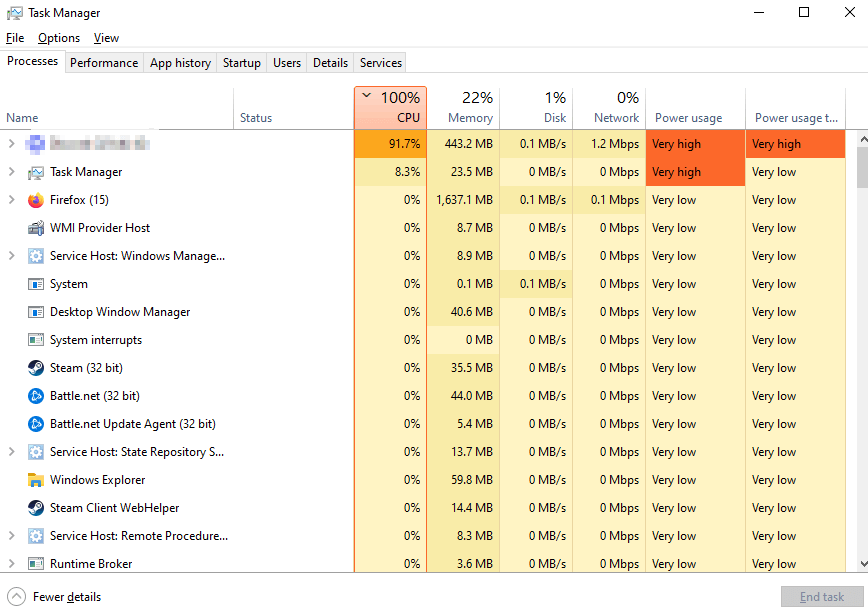Open the Options menu
Image resolution: width=868 pixels, height=615 pixels.
pyautogui.click(x=59, y=38)
